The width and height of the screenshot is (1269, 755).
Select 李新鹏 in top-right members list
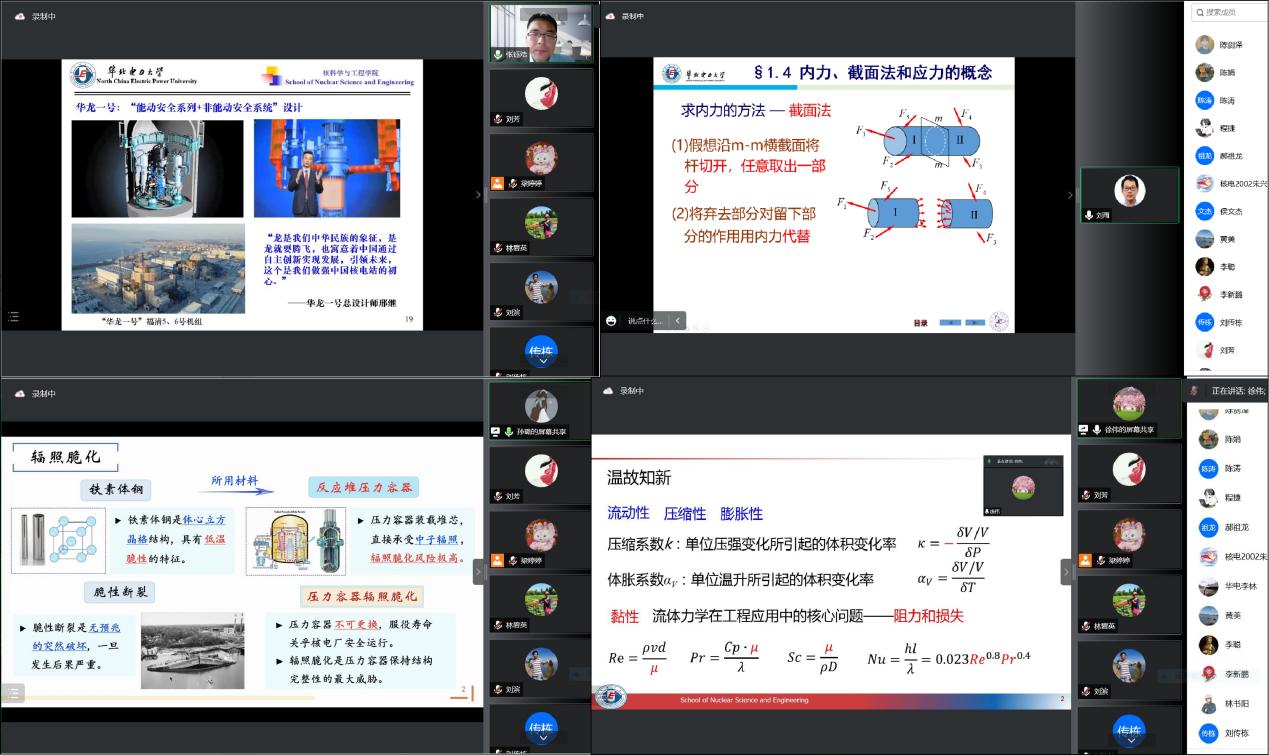coord(1231,294)
